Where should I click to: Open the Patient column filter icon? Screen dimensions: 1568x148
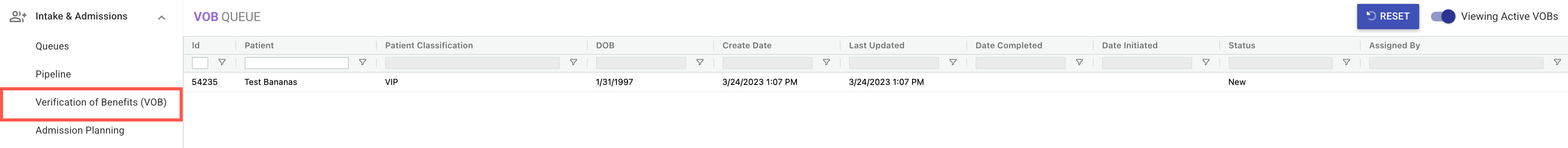click(363, 62)
